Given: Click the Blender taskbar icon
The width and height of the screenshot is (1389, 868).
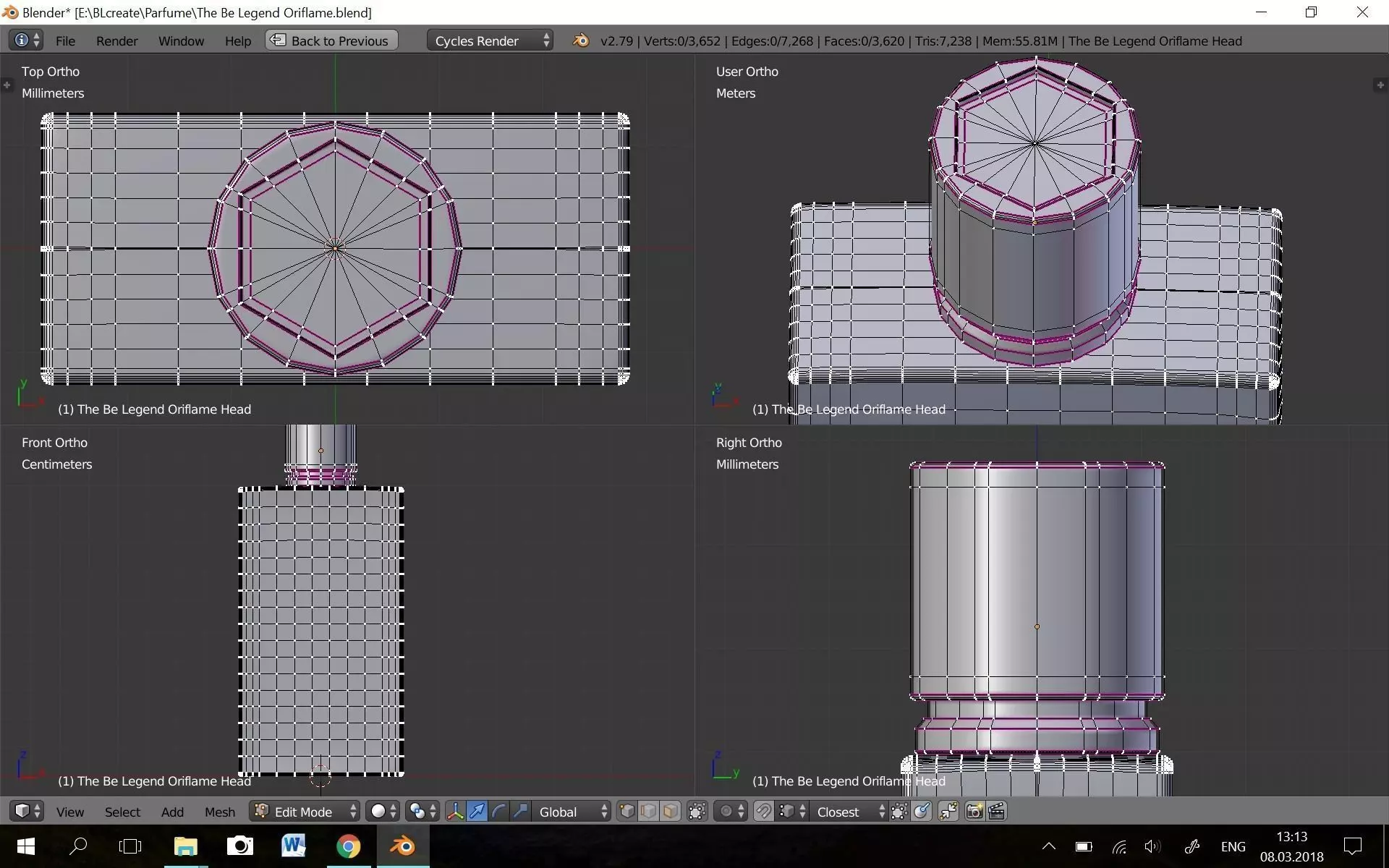Looking at the screenshot, I should 403,846.
